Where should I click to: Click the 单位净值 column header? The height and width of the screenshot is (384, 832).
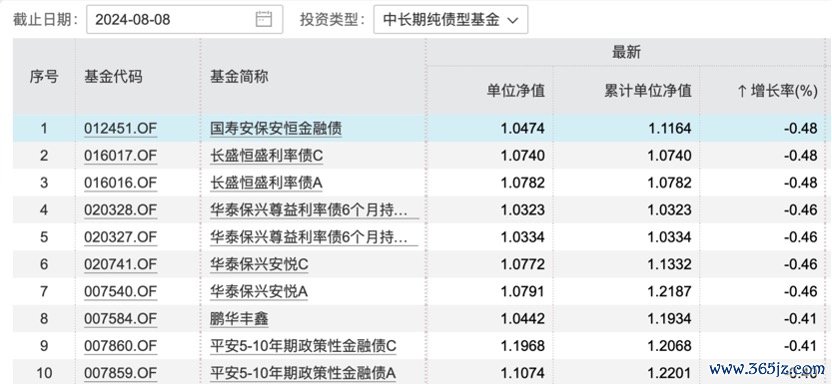[x=516, y=91]
